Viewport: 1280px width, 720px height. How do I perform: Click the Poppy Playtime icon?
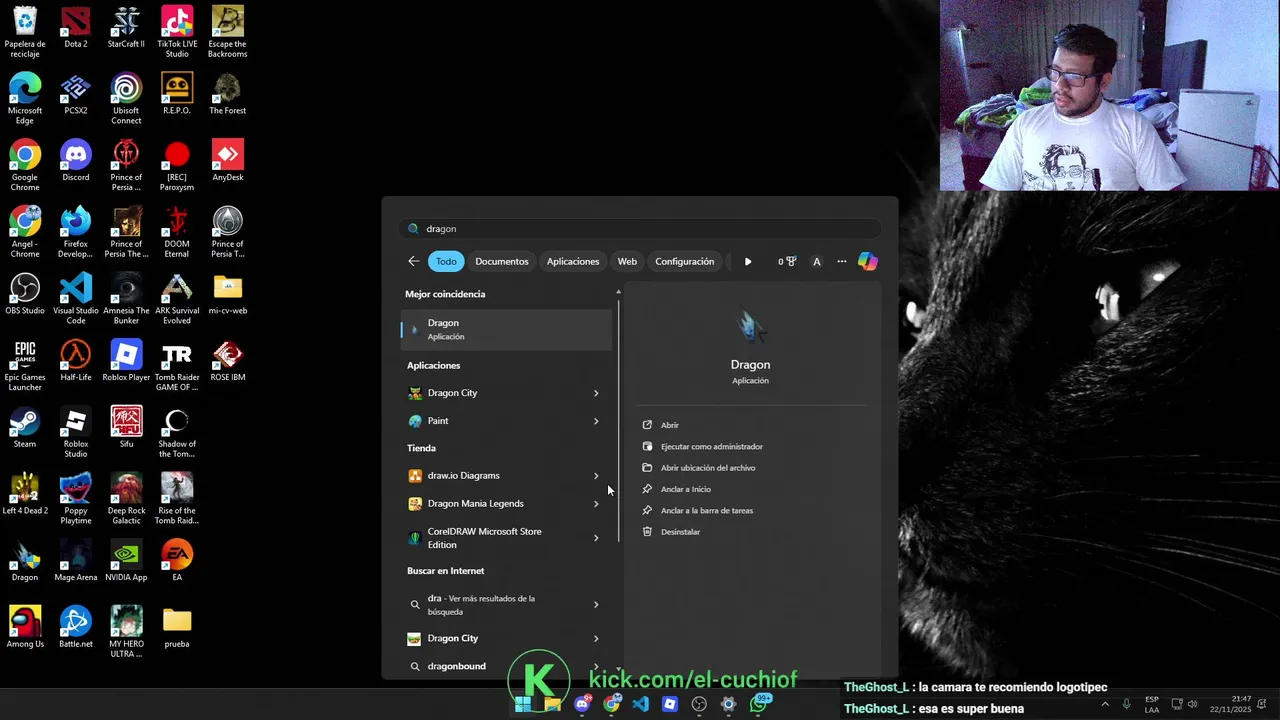tap(75, 499)
